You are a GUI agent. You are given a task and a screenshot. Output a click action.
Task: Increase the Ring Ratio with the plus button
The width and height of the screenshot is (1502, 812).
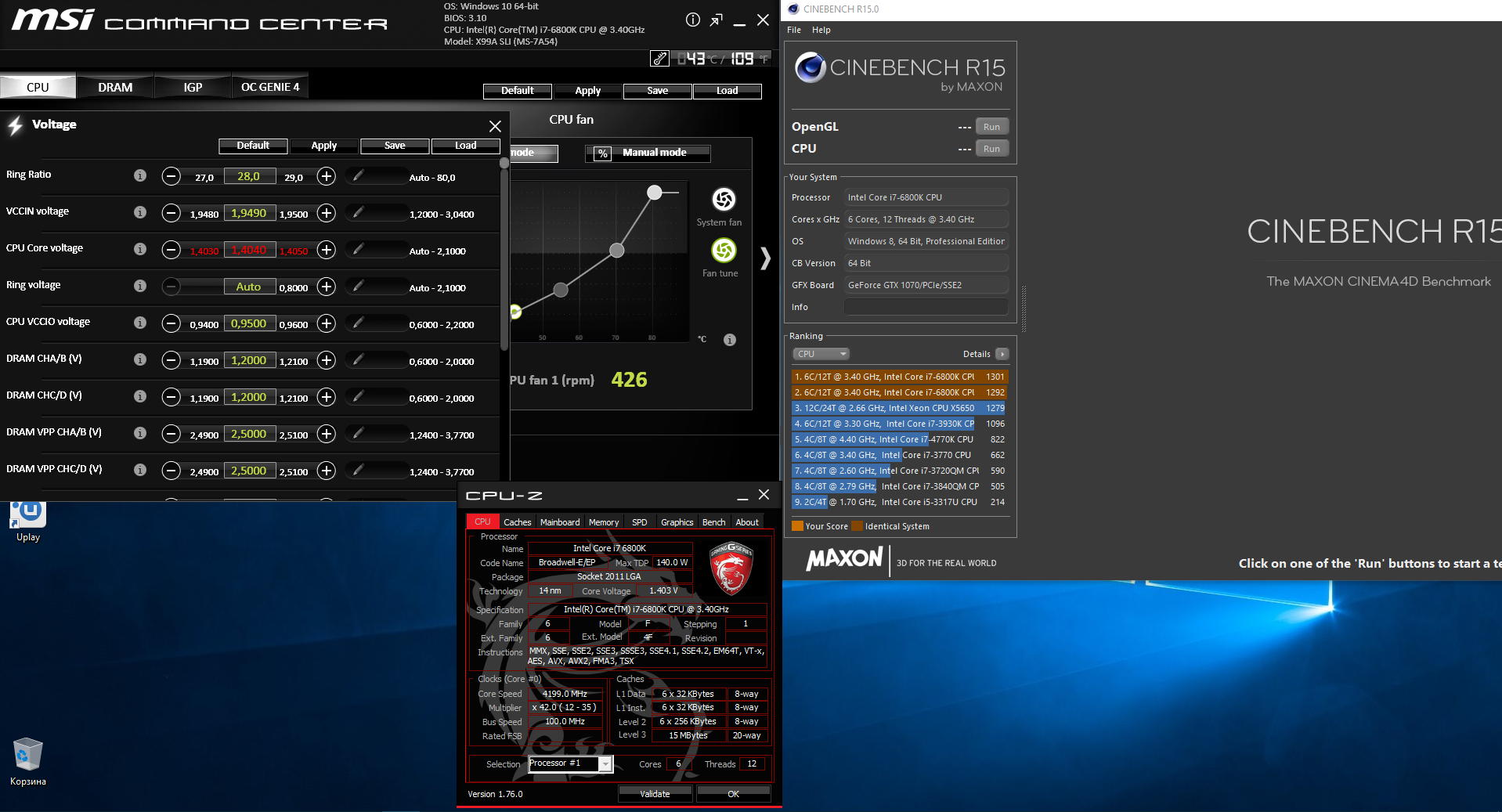[327, 176]
